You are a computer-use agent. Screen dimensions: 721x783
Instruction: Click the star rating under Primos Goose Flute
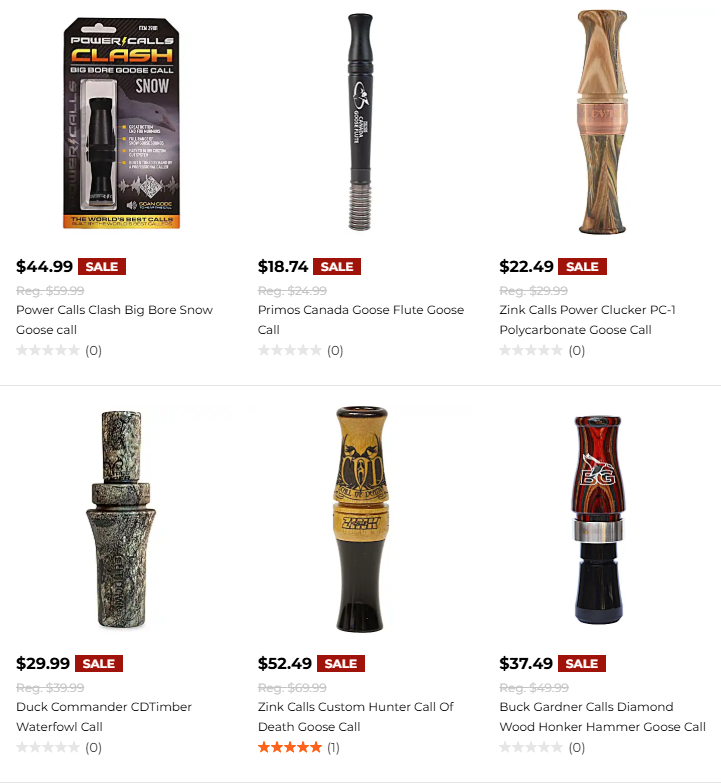[x=290, y=351]
